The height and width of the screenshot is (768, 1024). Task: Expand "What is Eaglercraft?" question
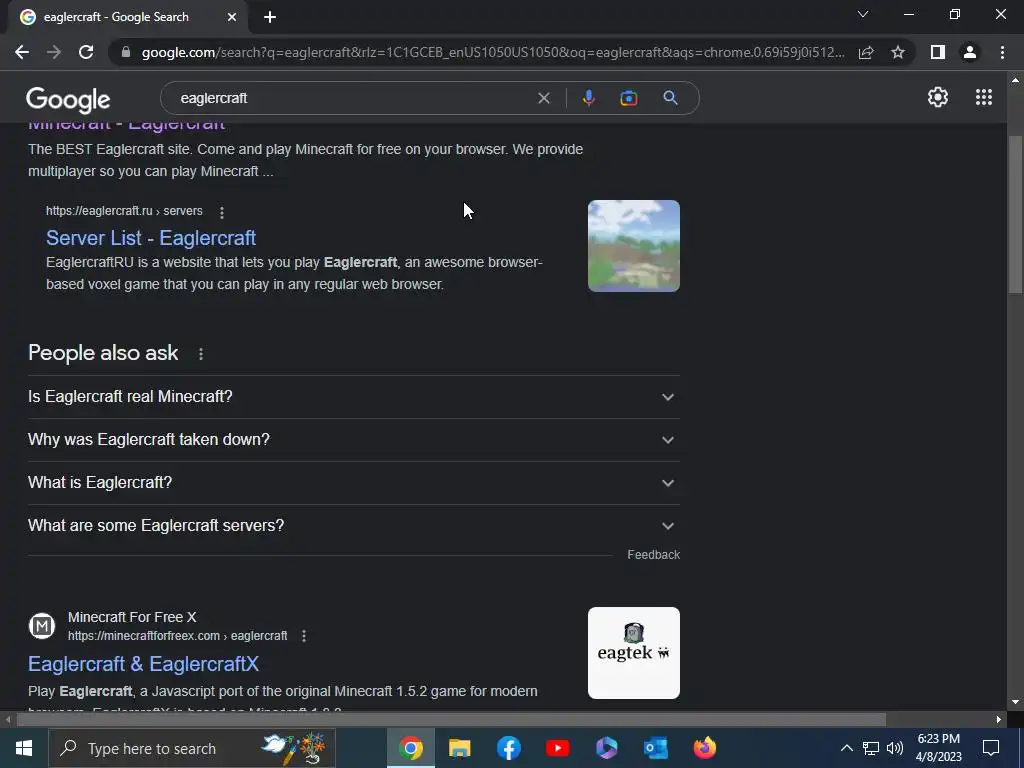coord(354,483)
